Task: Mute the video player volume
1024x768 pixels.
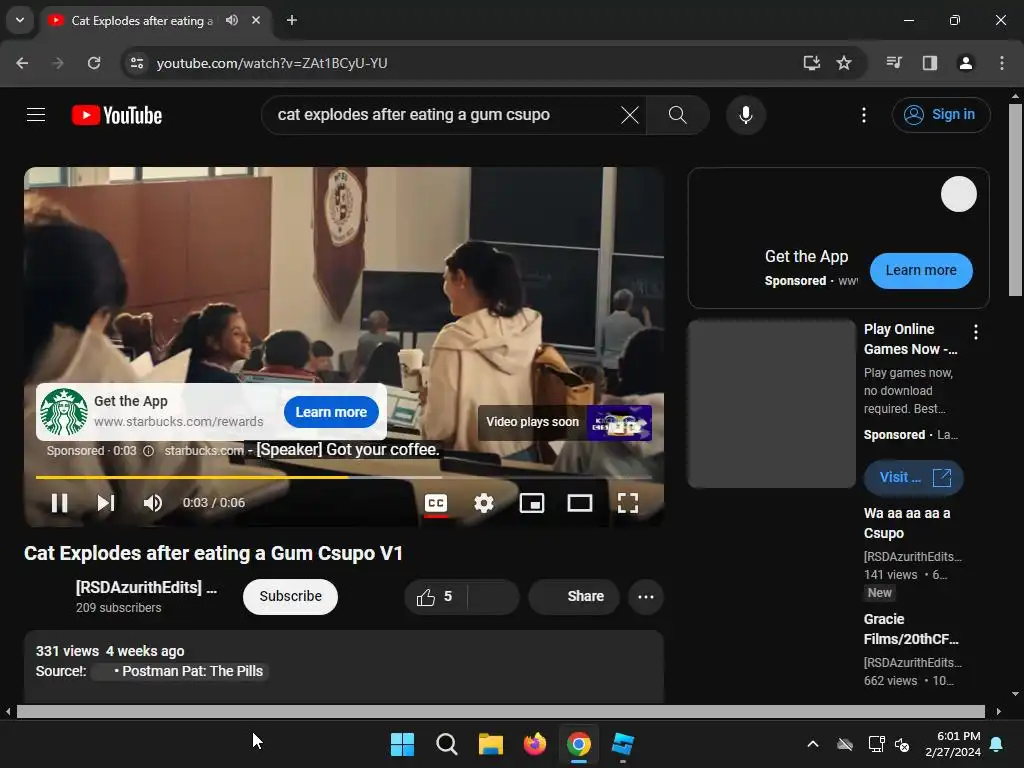Action: (x=153, y=503)
